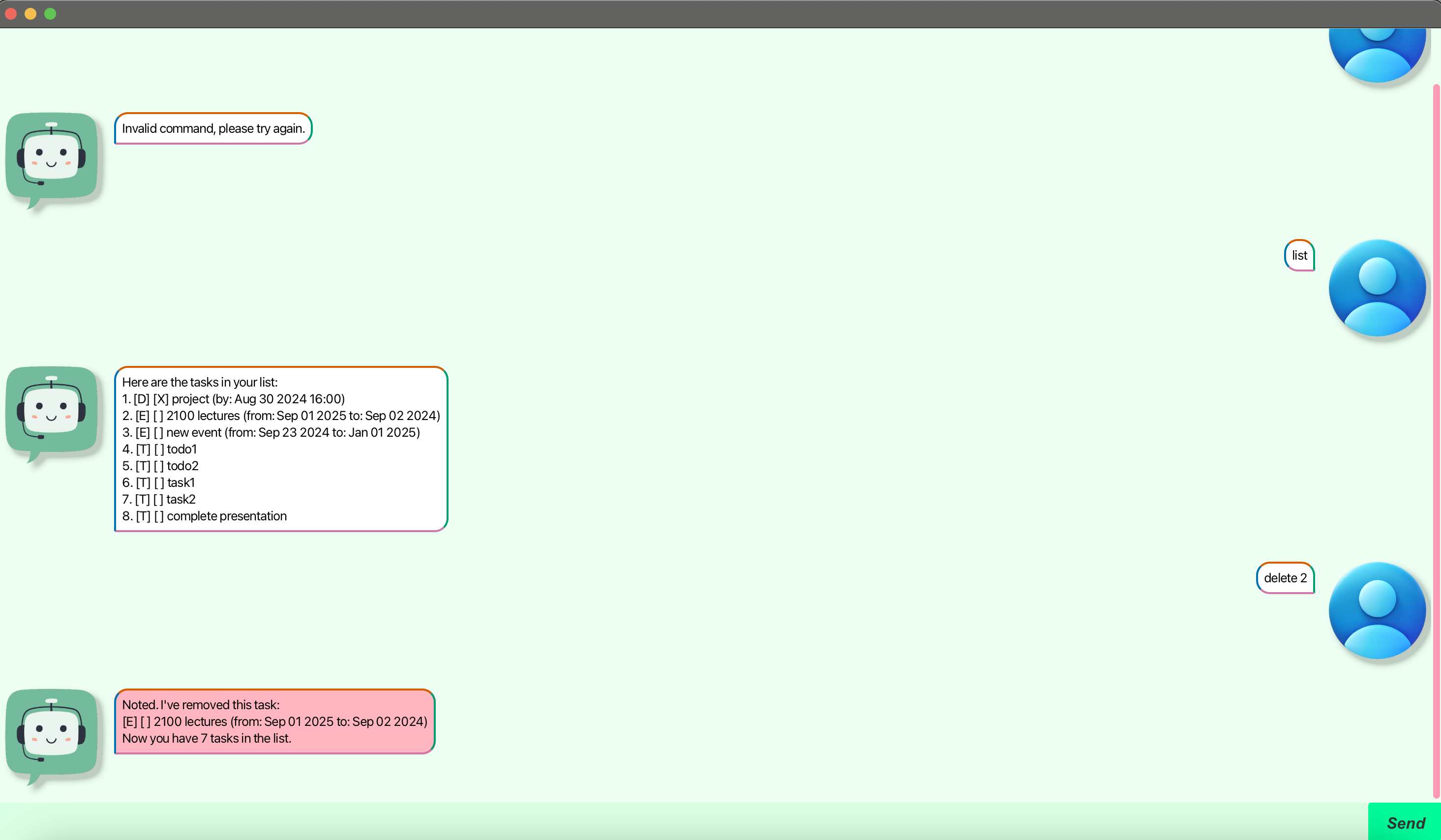Click bot avatar beside task list message

[53, 414]
